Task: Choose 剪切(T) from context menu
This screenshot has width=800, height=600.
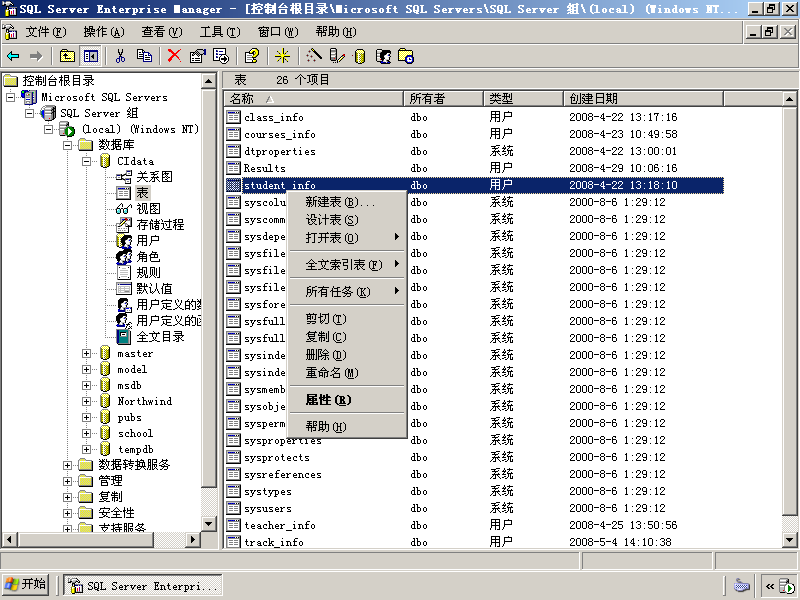Action: (347, 319)
